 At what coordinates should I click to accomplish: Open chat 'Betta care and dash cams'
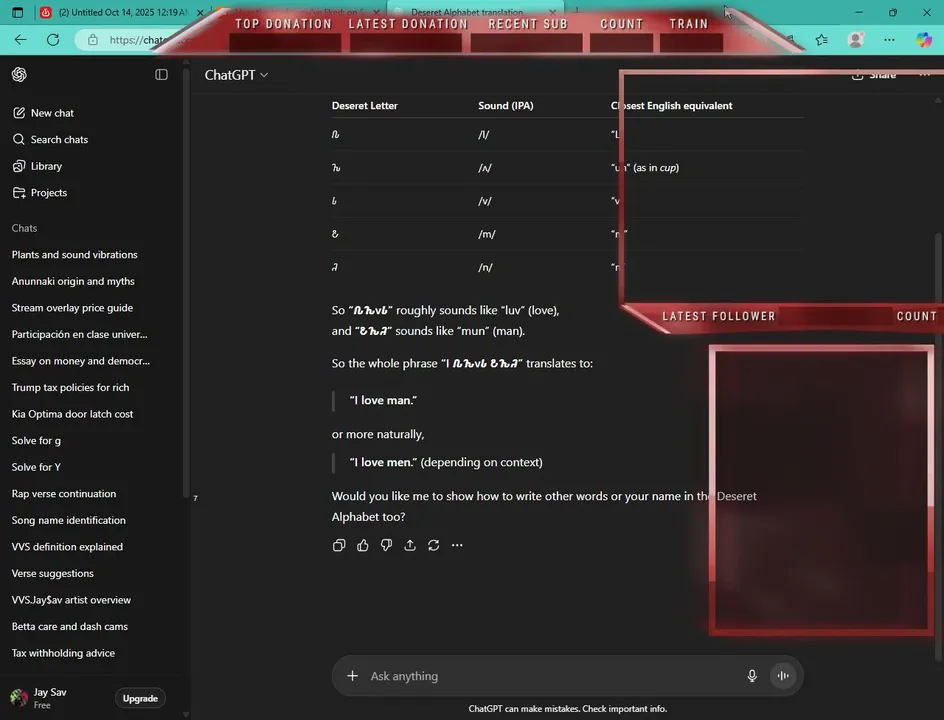[x=70, y=626]
